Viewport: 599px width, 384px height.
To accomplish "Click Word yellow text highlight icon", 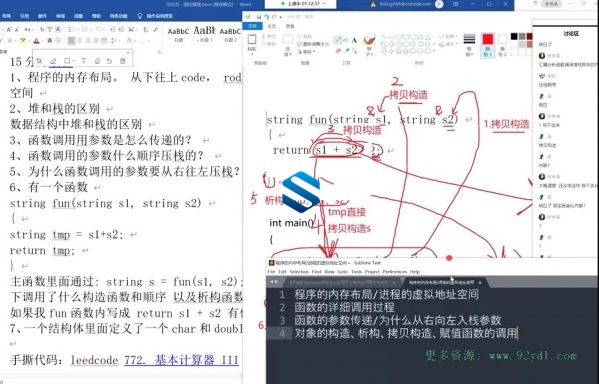I will [23, 41].
